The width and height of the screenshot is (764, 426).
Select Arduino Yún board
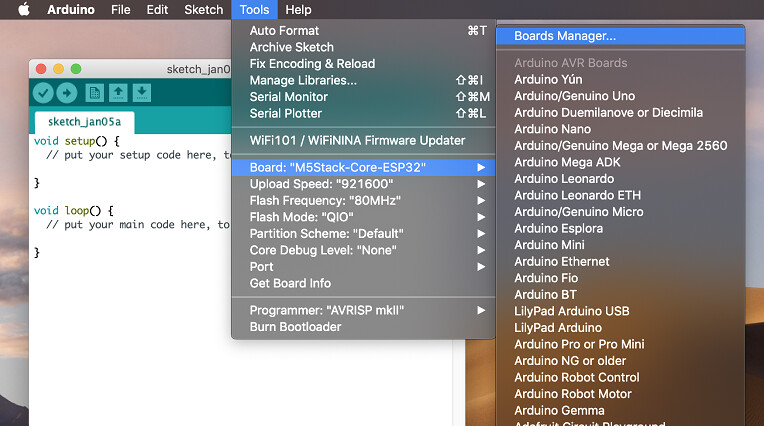(620, 79)
